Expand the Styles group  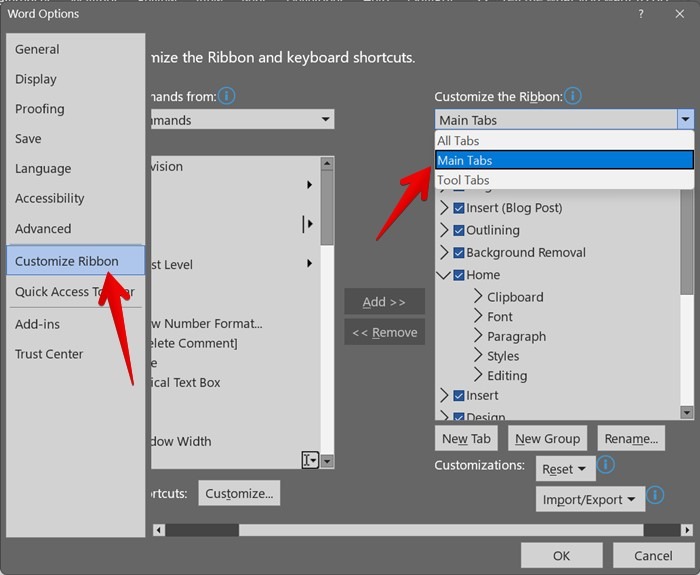pos(478,354)
